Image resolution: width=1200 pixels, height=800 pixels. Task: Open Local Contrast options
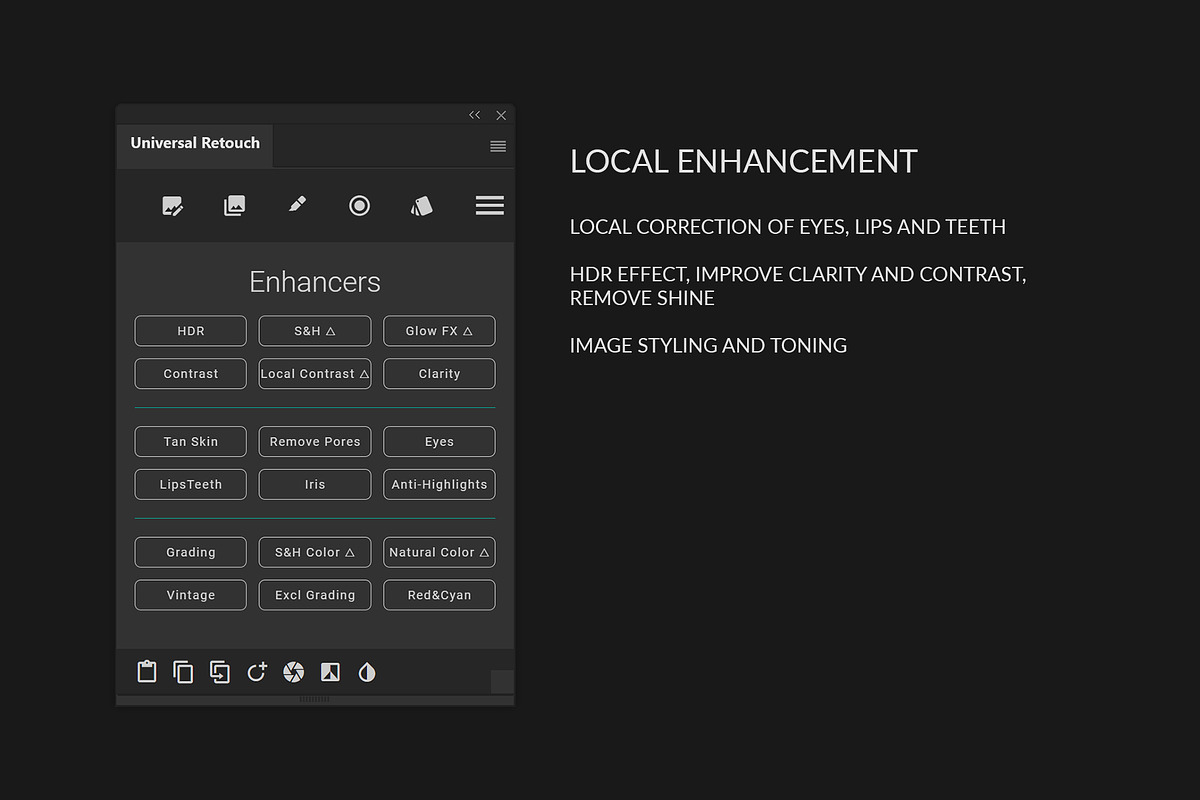(x=315, y=374)
